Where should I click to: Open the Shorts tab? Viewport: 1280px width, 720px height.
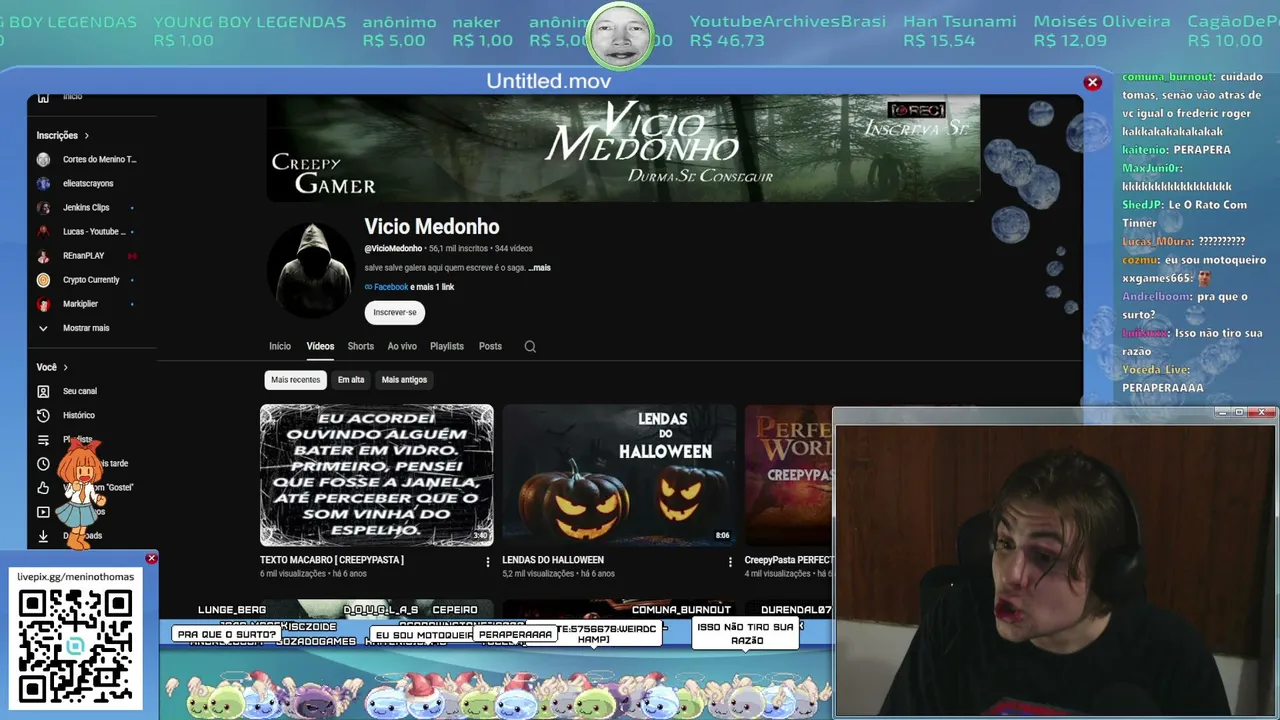[x=361, y=347]
